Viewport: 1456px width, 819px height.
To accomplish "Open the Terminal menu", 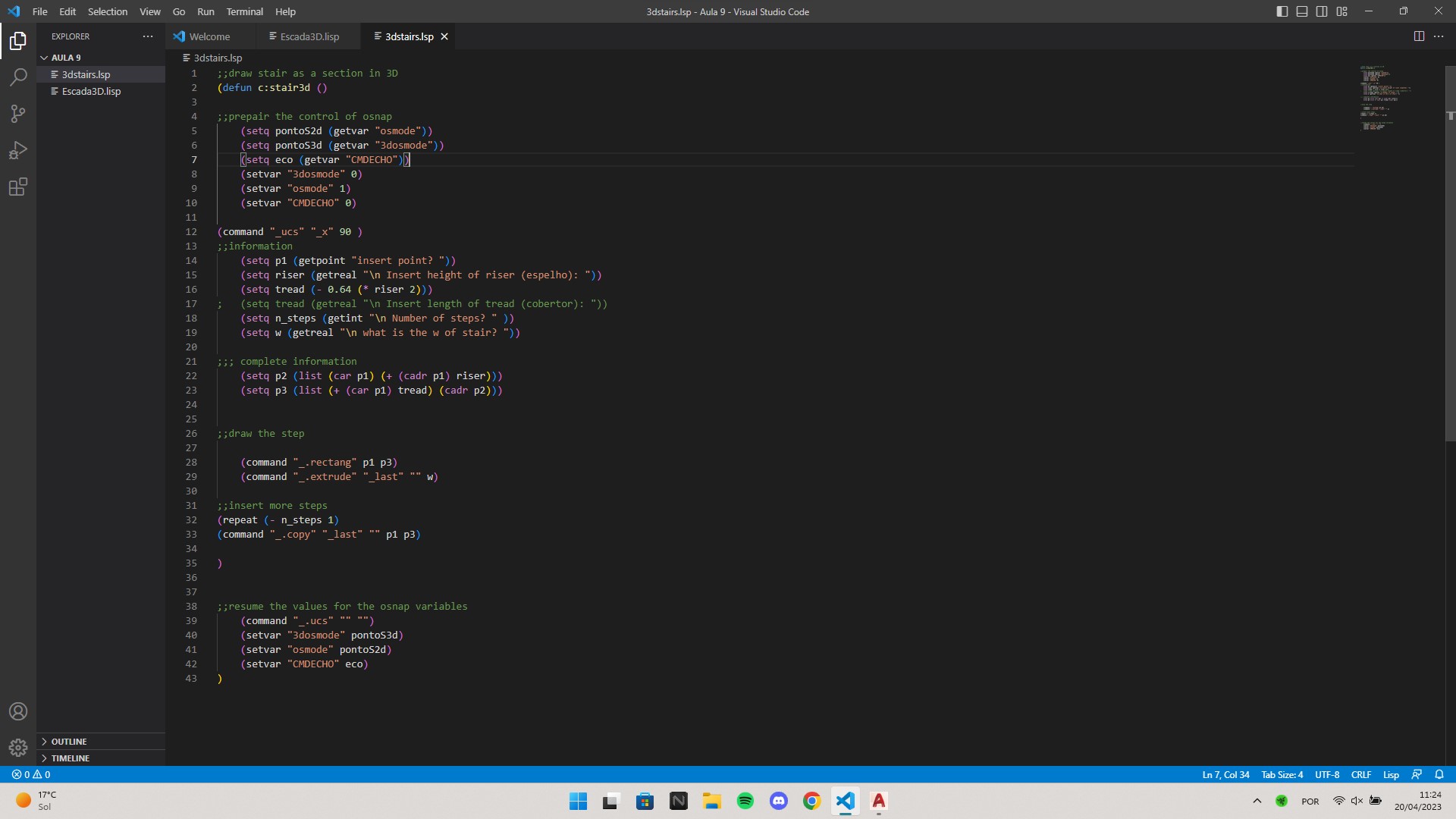I will click(x=245, y=11).
